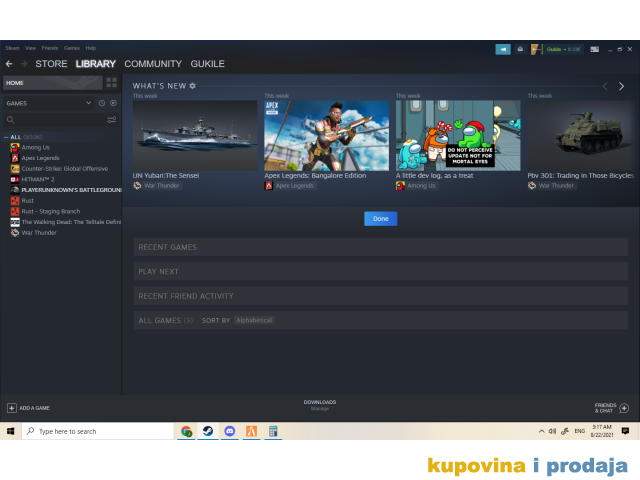Select Counter-Strike: Global Offensive in list
The height and width of the screenshot is (480, 640).
(x=64, y=168)
